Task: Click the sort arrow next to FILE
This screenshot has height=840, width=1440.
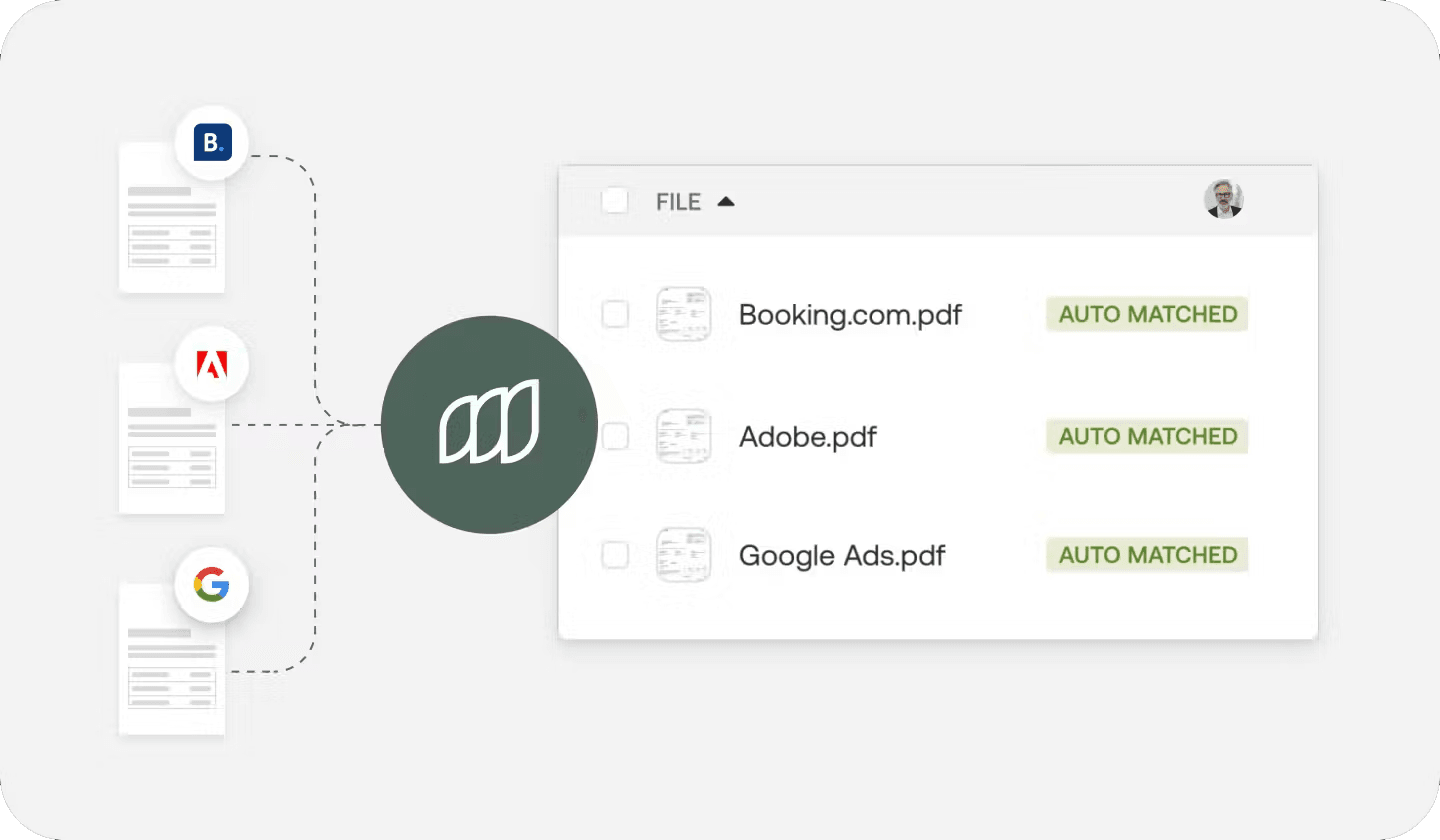Action: [x=726, y=202]
